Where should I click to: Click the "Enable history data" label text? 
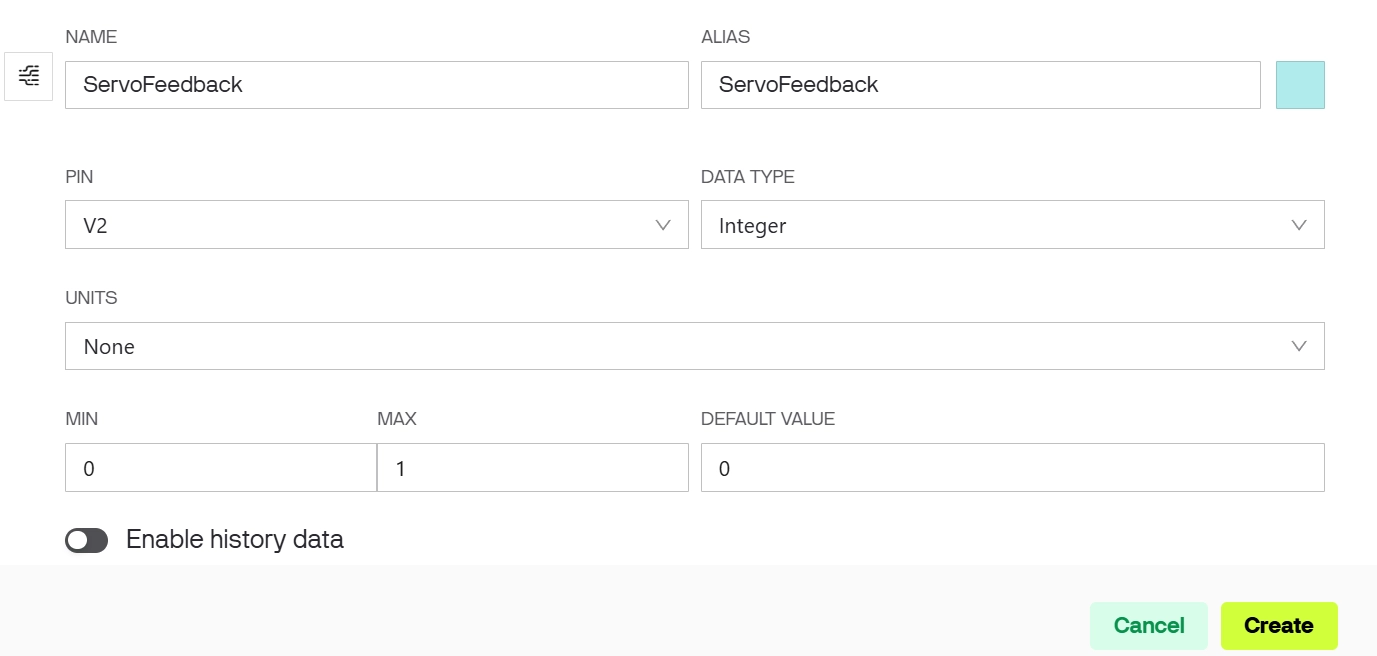pyautogui.click(x=235, y=540)
